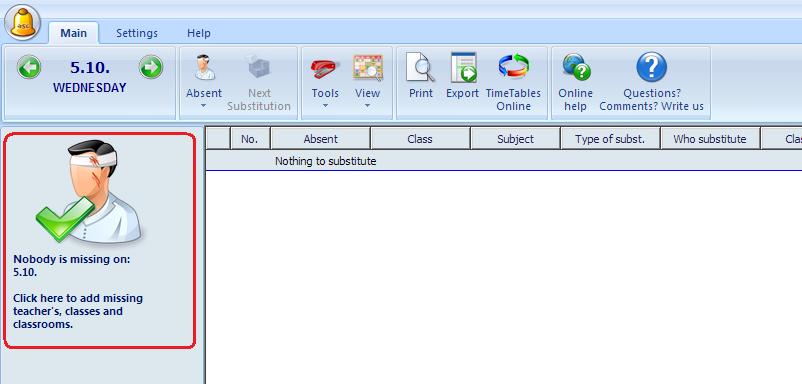Click the Export icon
Viewport: 802px width, 384px height.
click(463, 67)
